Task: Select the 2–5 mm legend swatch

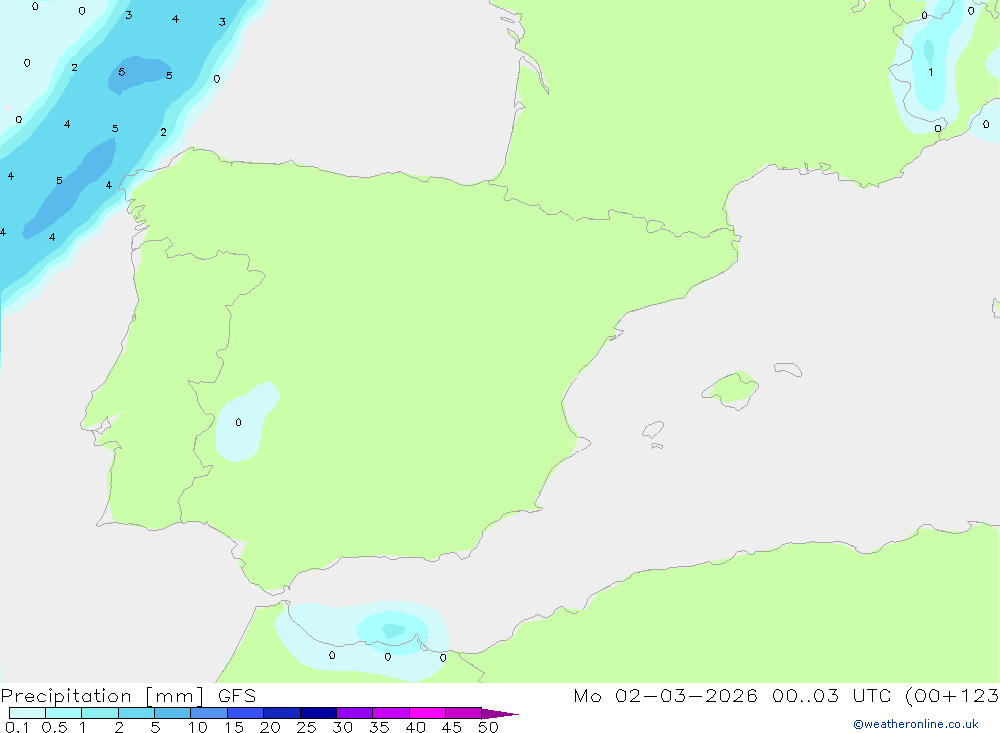Action: point(136,713)
